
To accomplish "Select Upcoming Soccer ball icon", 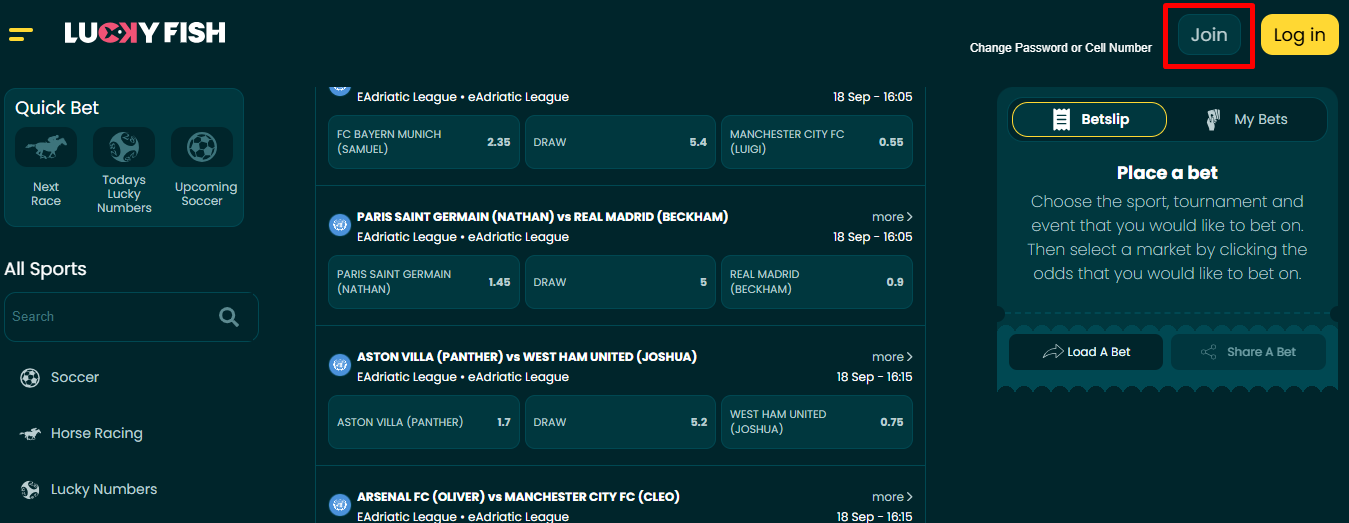I will coord(202,148).
